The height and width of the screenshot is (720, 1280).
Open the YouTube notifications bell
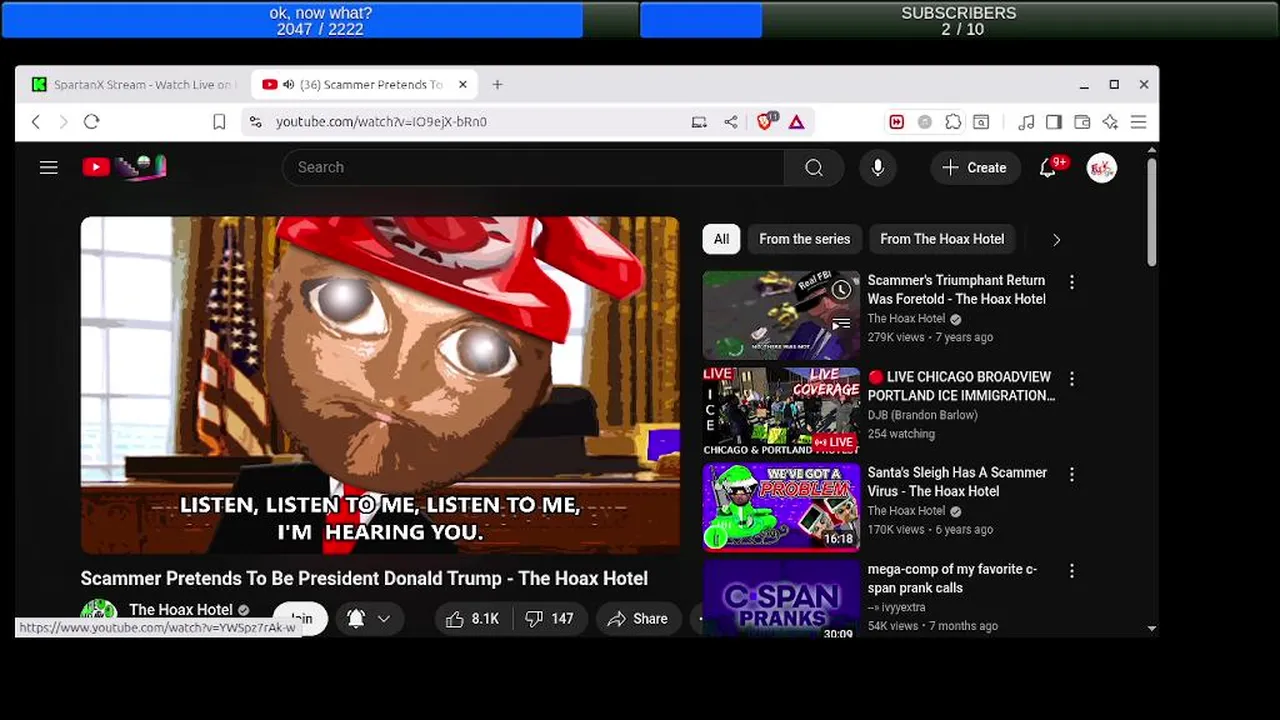point(1048,167)
